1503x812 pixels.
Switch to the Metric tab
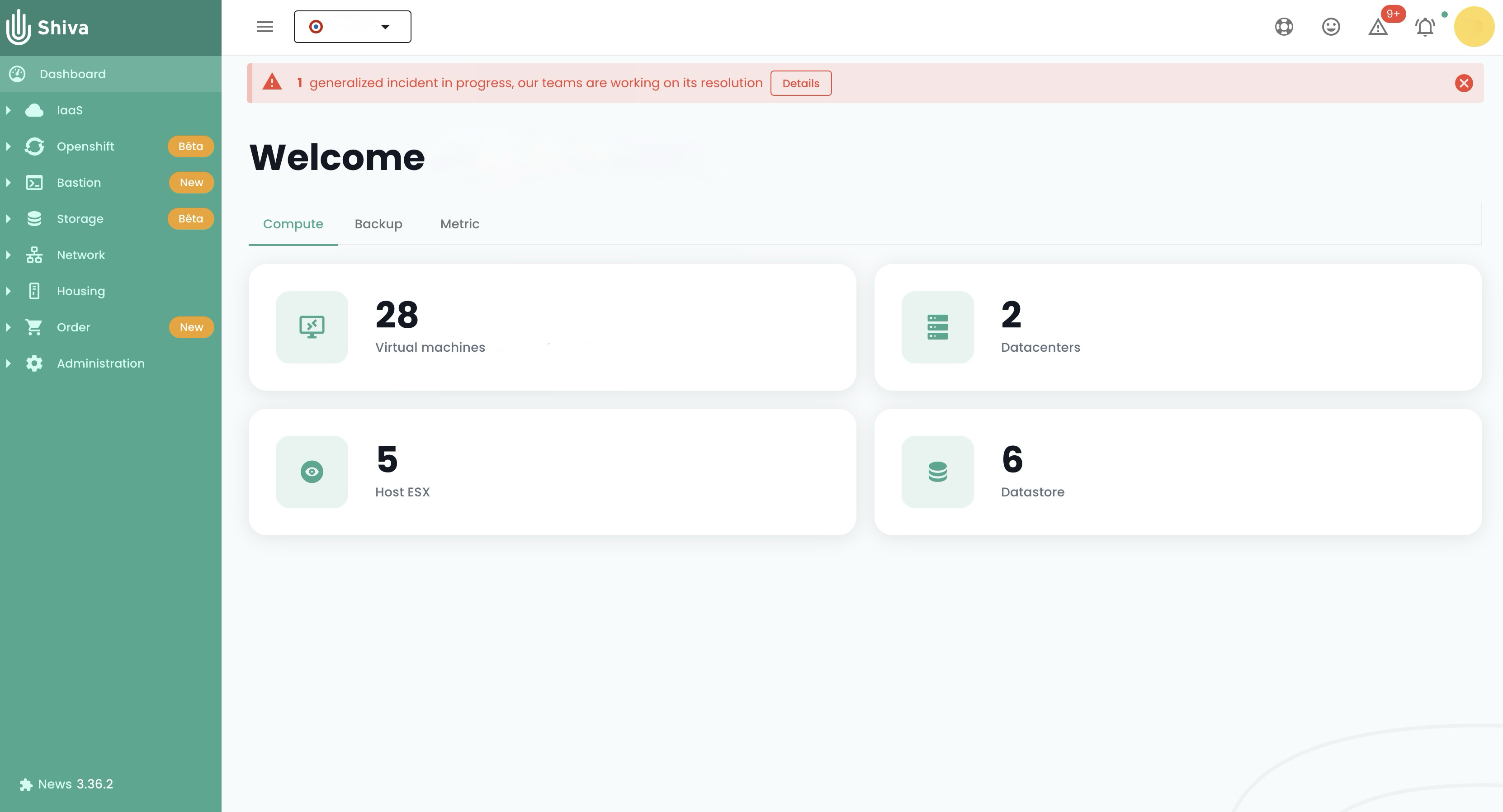[x=460, y=224]
